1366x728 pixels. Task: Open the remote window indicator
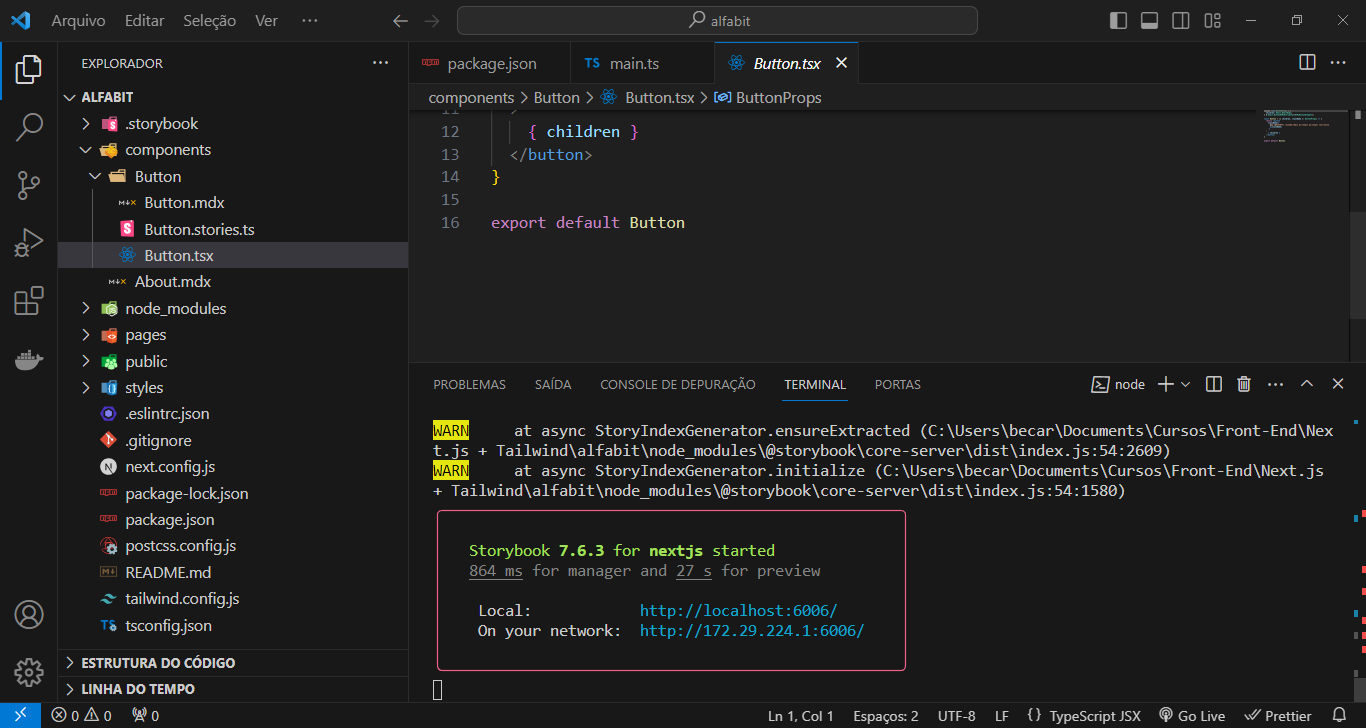(x=20, y=715)
